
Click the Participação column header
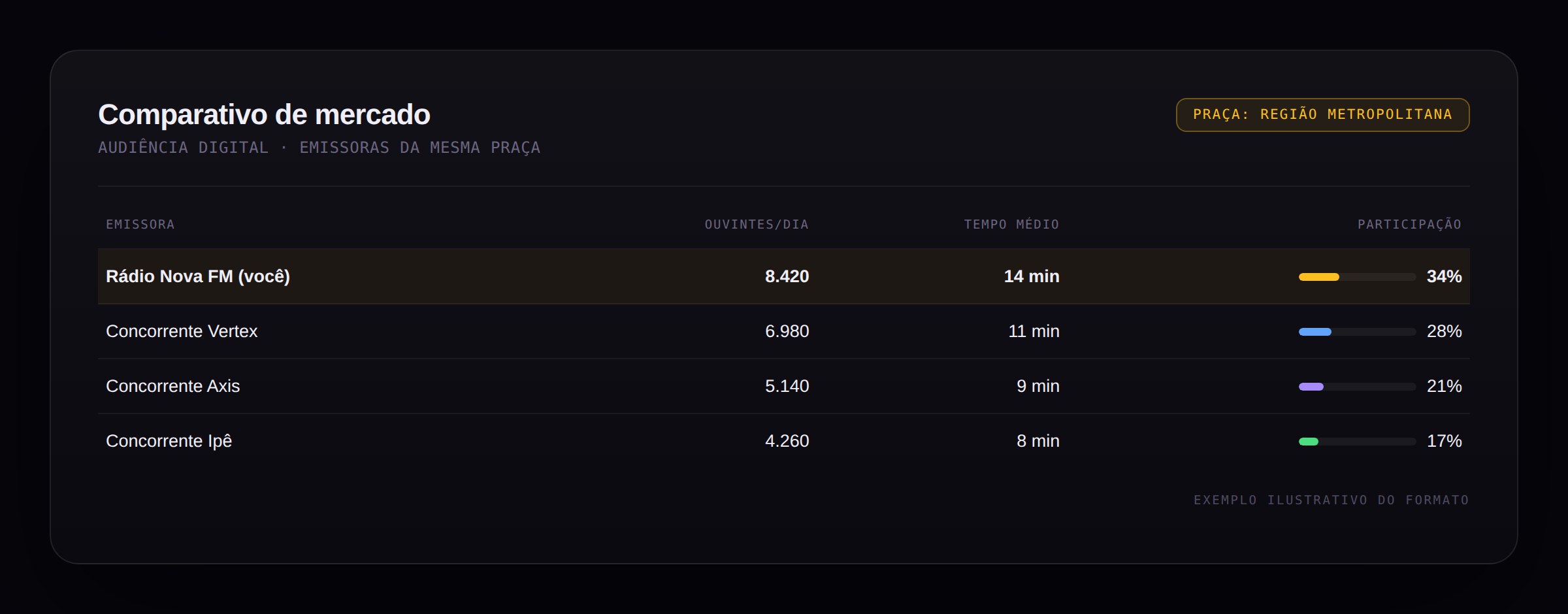pos(1409,224)
